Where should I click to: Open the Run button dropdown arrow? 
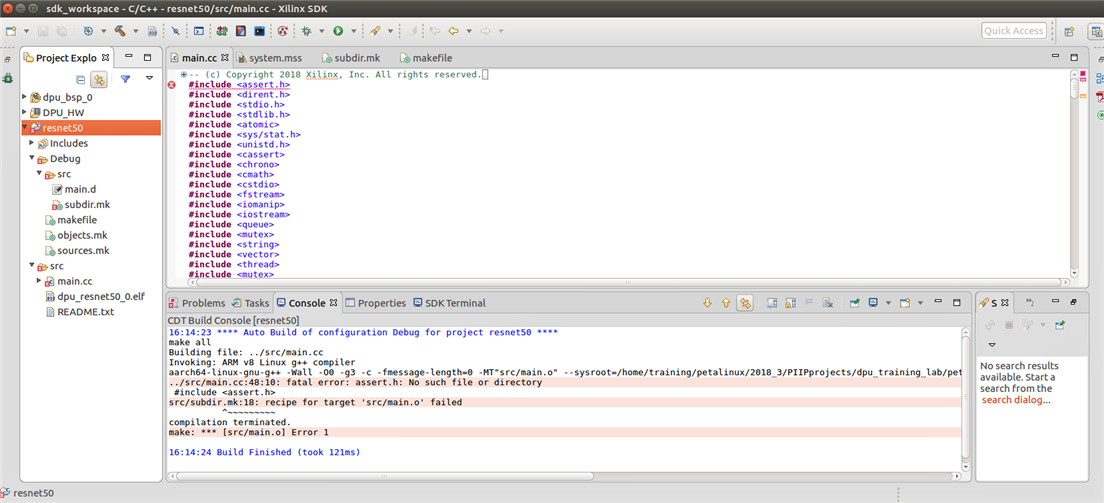click(x=353, y=31)
